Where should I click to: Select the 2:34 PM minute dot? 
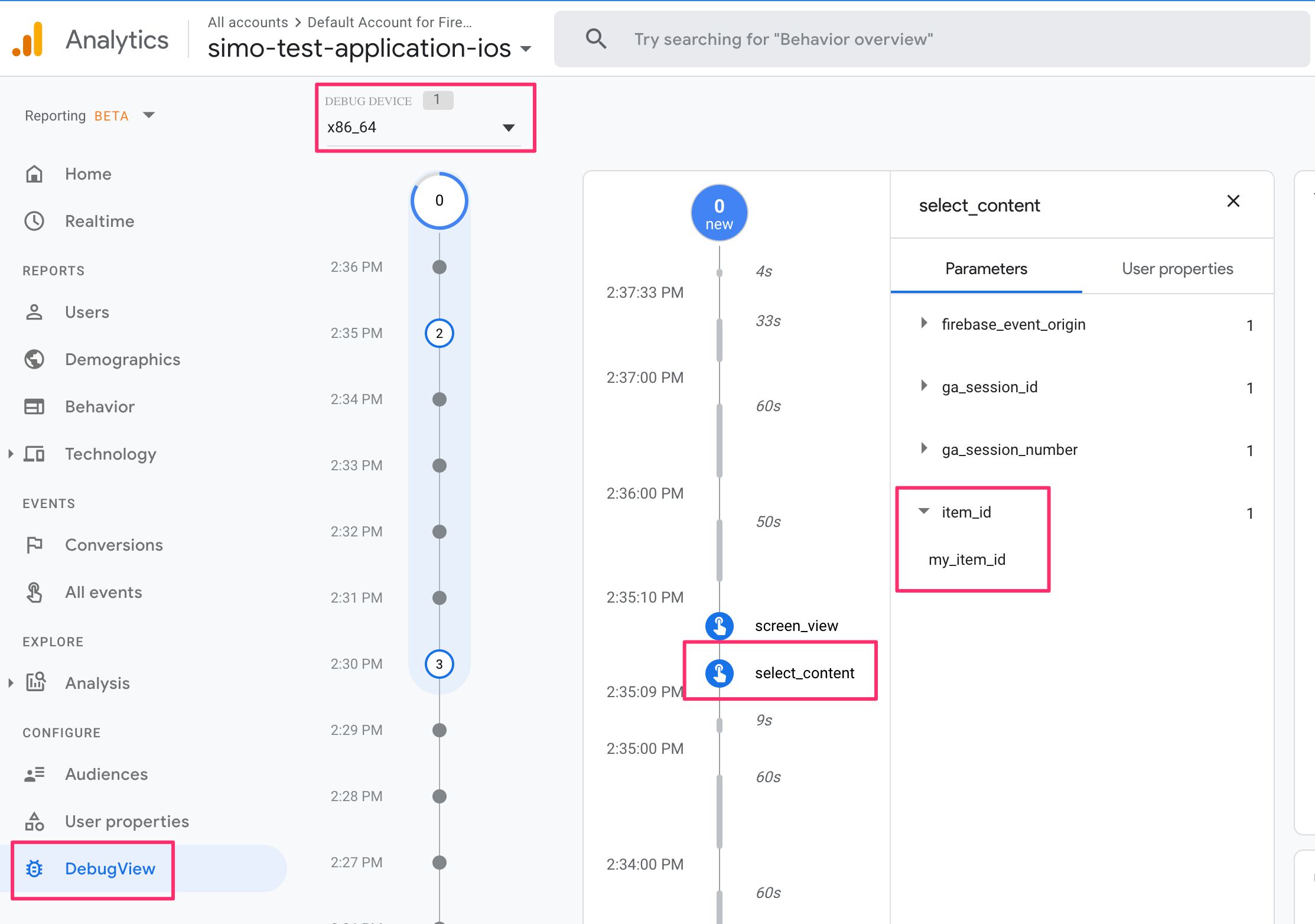click(439, 399)
